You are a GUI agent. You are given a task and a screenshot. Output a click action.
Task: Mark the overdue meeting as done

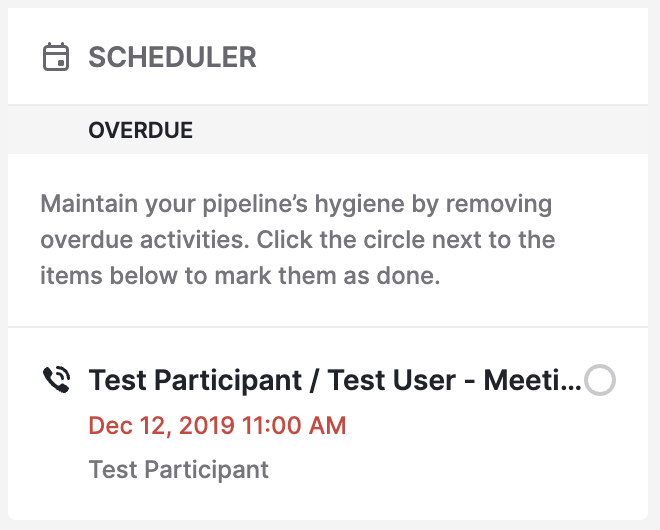[x=599, y=380]
